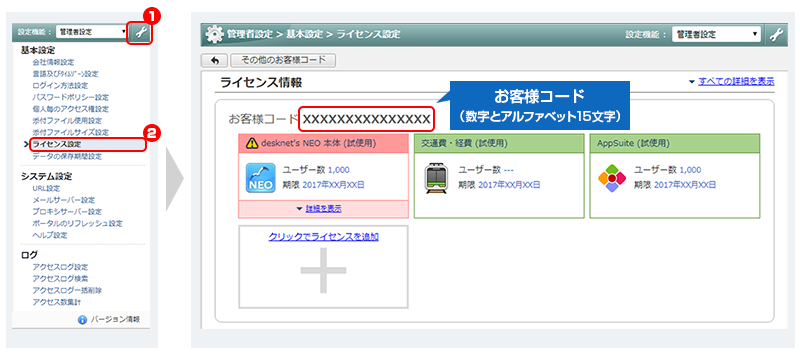Click the large plus to add license
800x360 pixels.
pos(323,270)
